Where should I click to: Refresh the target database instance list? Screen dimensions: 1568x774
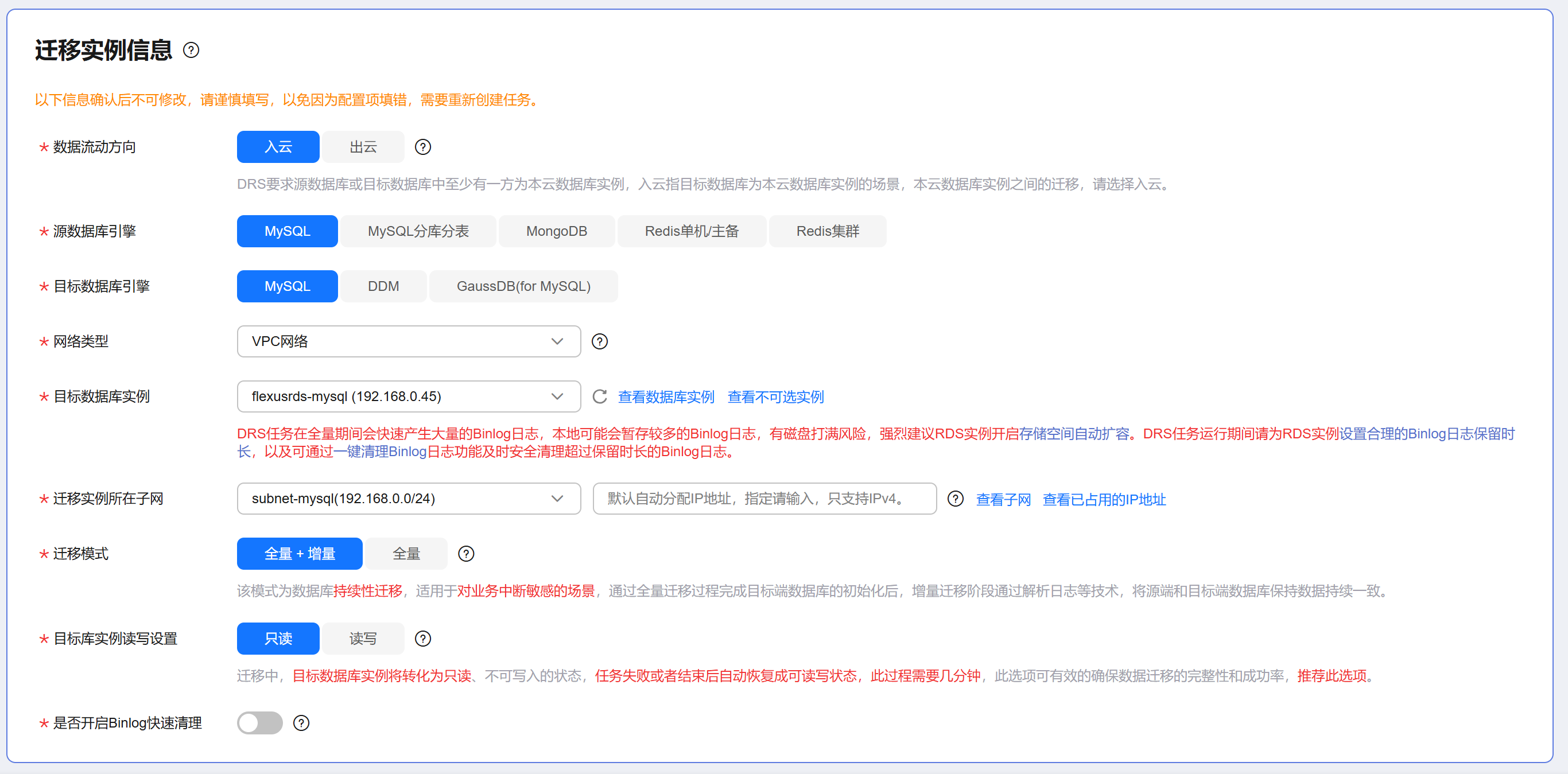click(600, 396)
